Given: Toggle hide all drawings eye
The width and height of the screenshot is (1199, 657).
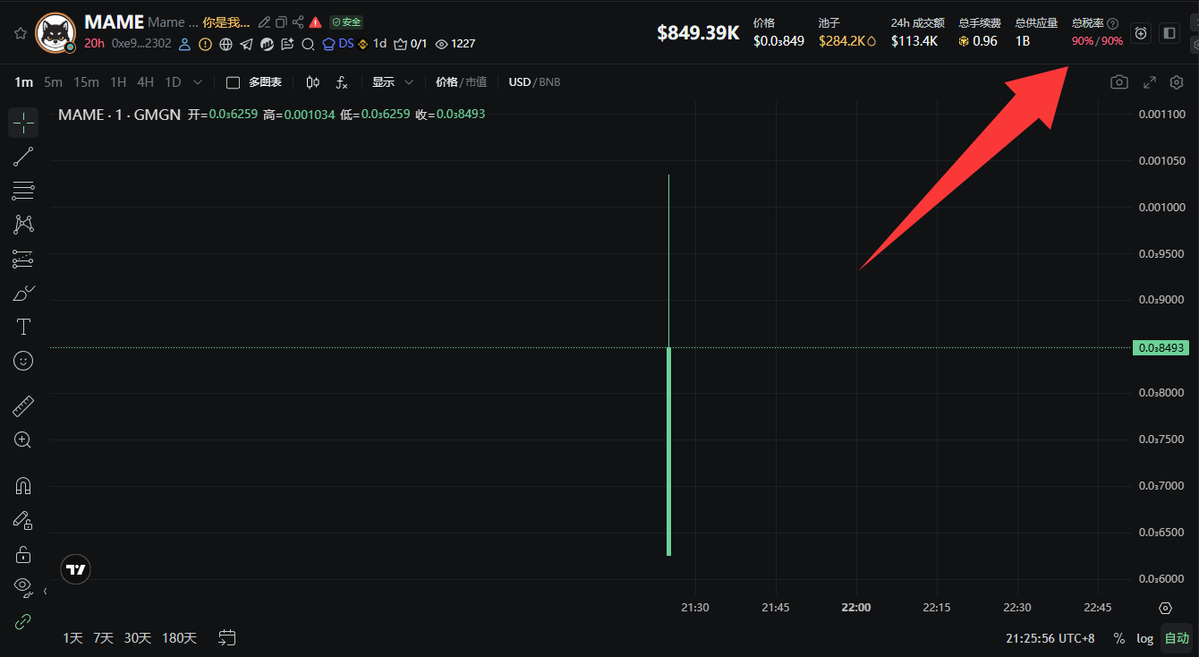Looking at the screenshot, I should [24, 586].
